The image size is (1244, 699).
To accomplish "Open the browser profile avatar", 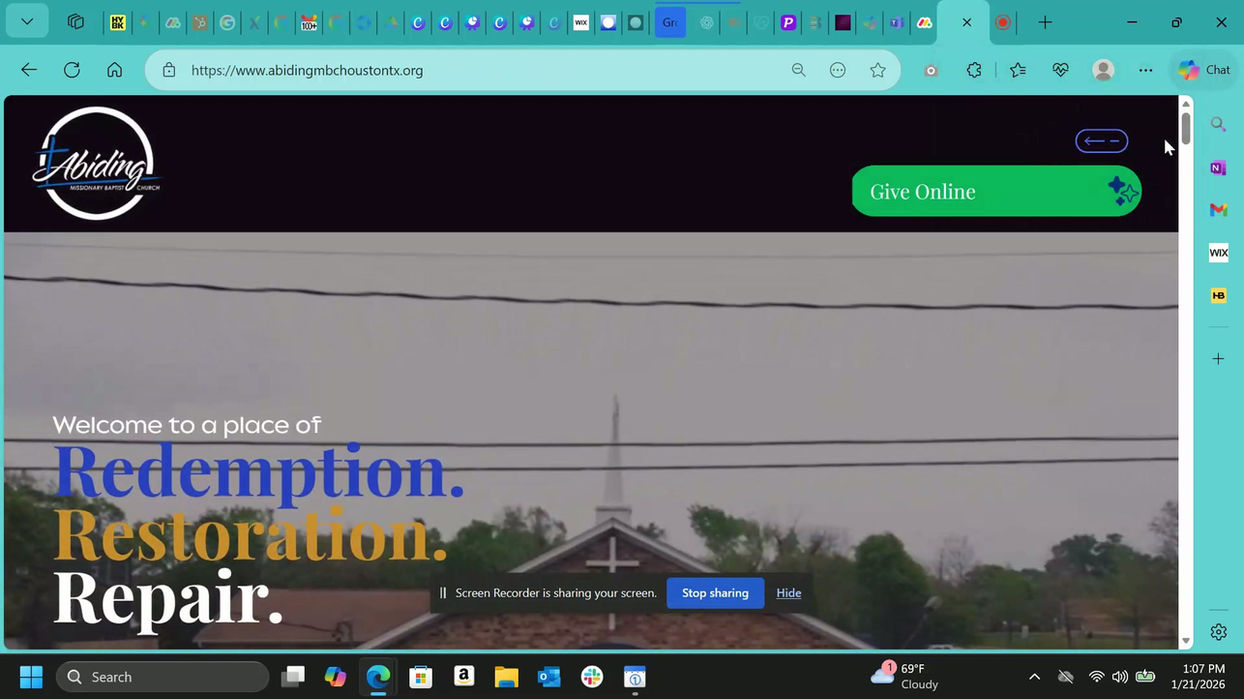I will 1104,70.
